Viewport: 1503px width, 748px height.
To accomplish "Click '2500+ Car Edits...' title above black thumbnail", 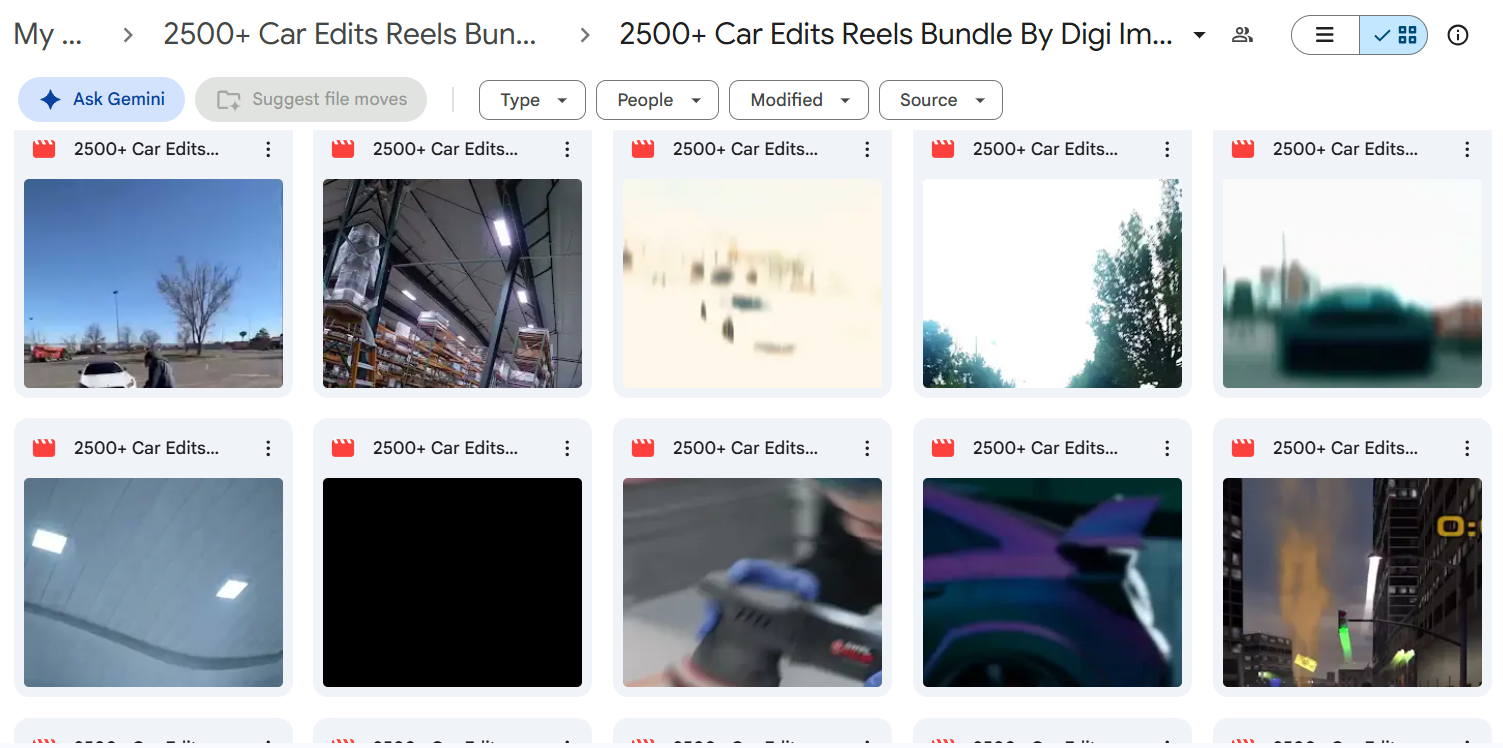I will [446, 448].
